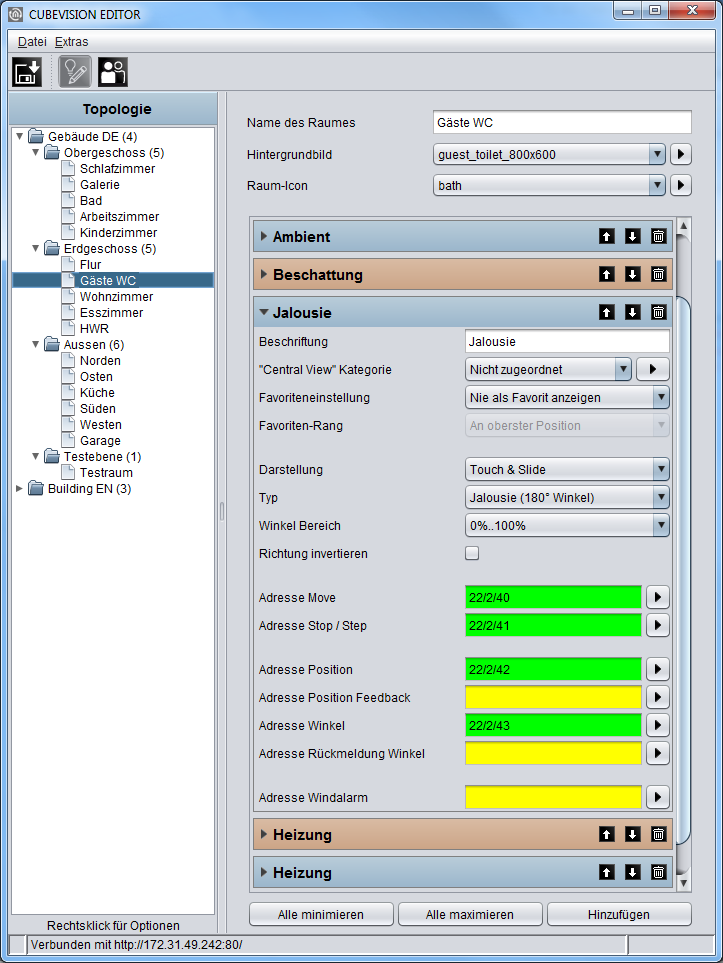The width and height of the screenshot is (723, 963).
Task: Expand the Building EN tree node
Action: pos(19,489)
